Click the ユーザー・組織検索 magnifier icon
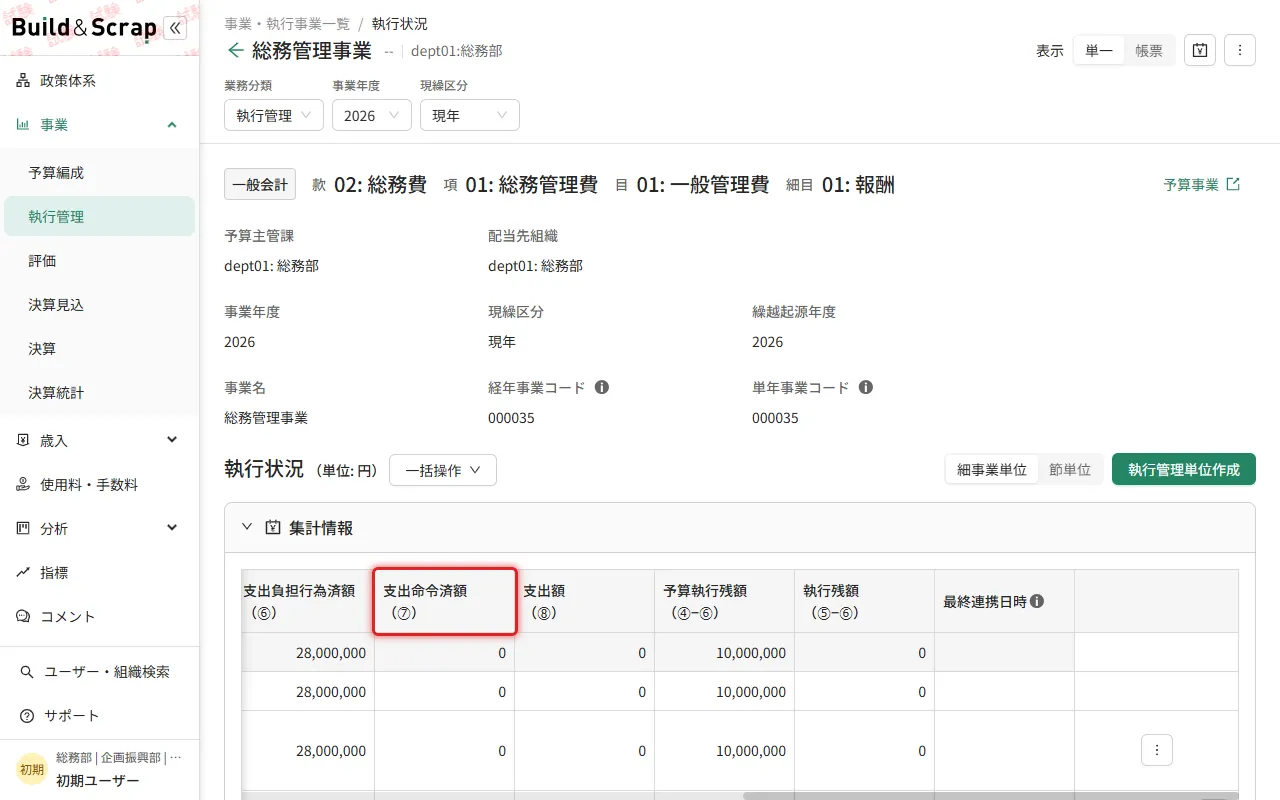The height and width of the screenshot is (800, 1280). click(x=27, y=672)
